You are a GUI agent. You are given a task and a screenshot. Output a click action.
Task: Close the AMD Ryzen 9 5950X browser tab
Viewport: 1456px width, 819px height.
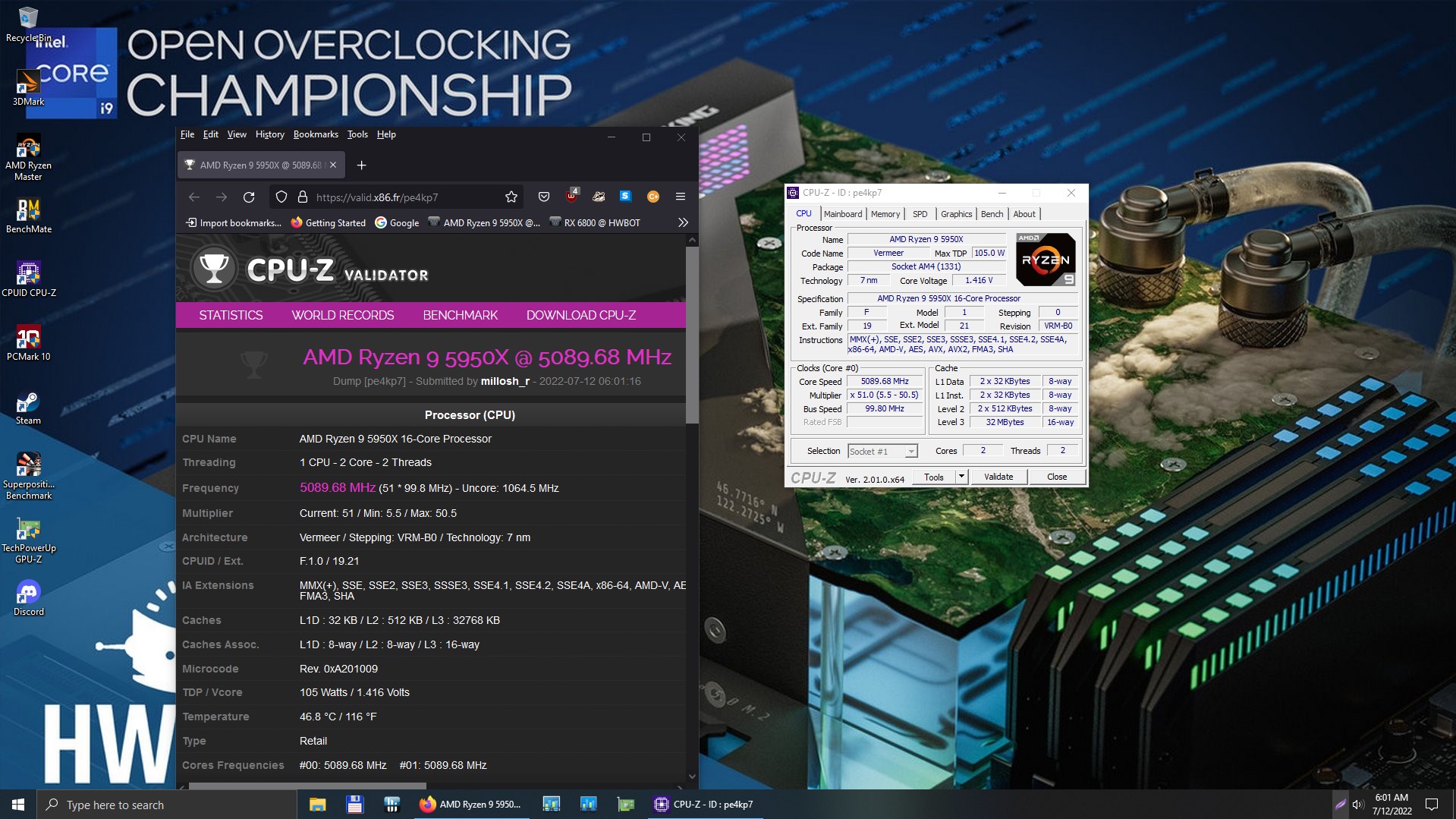click(332, 165)
